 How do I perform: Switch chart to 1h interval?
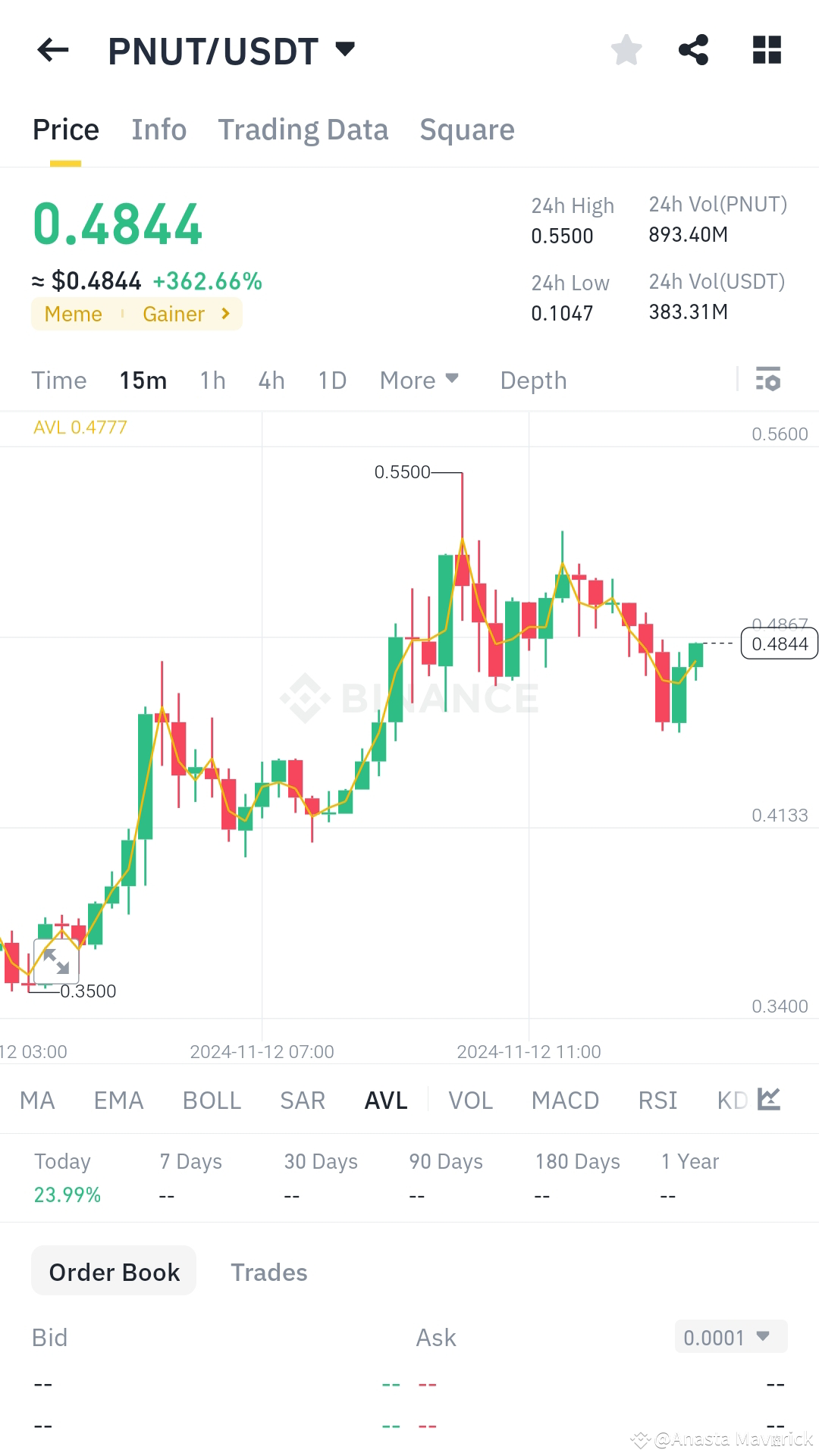[x=212, y=380]
